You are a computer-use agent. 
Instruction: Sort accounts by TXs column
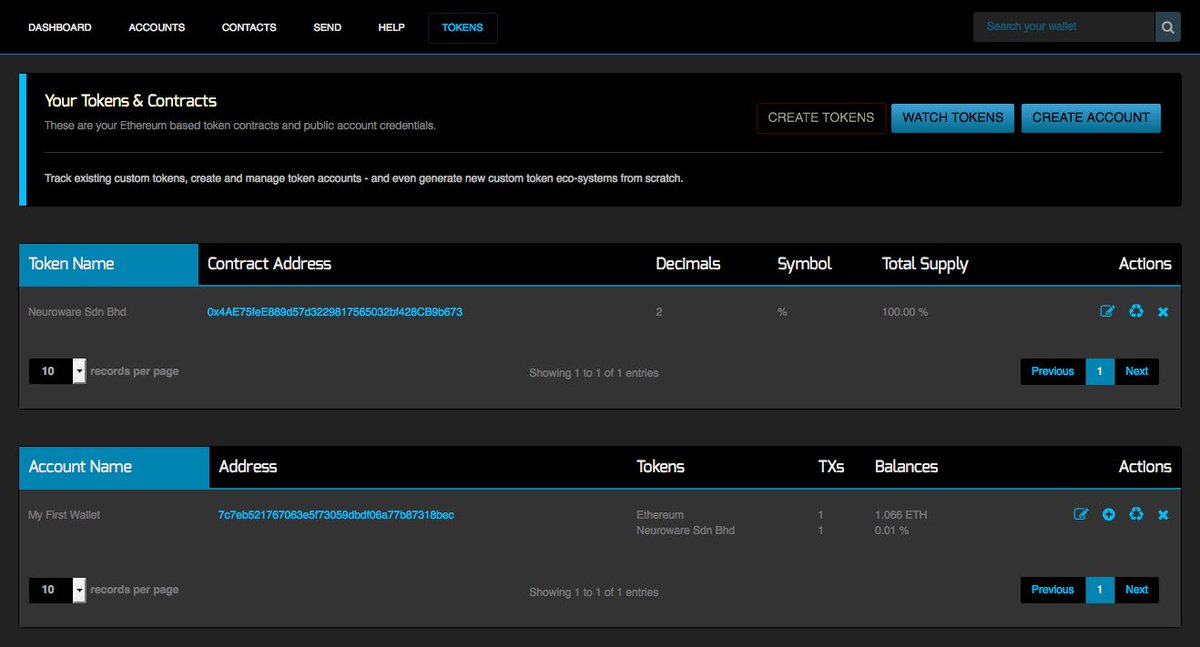coord(831,467)
